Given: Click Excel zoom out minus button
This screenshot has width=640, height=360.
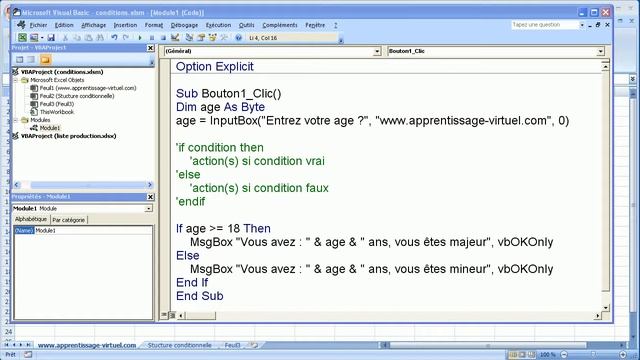Looking at the screenshot, I should tap(564, 354).
